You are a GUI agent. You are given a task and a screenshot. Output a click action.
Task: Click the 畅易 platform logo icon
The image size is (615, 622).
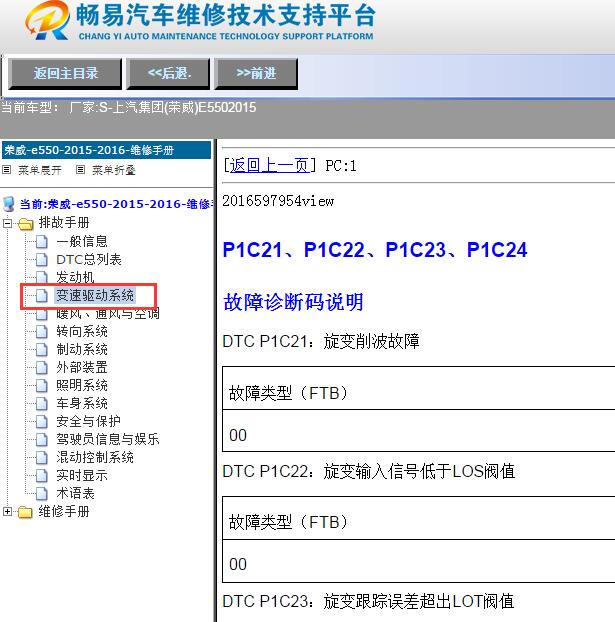47,21
